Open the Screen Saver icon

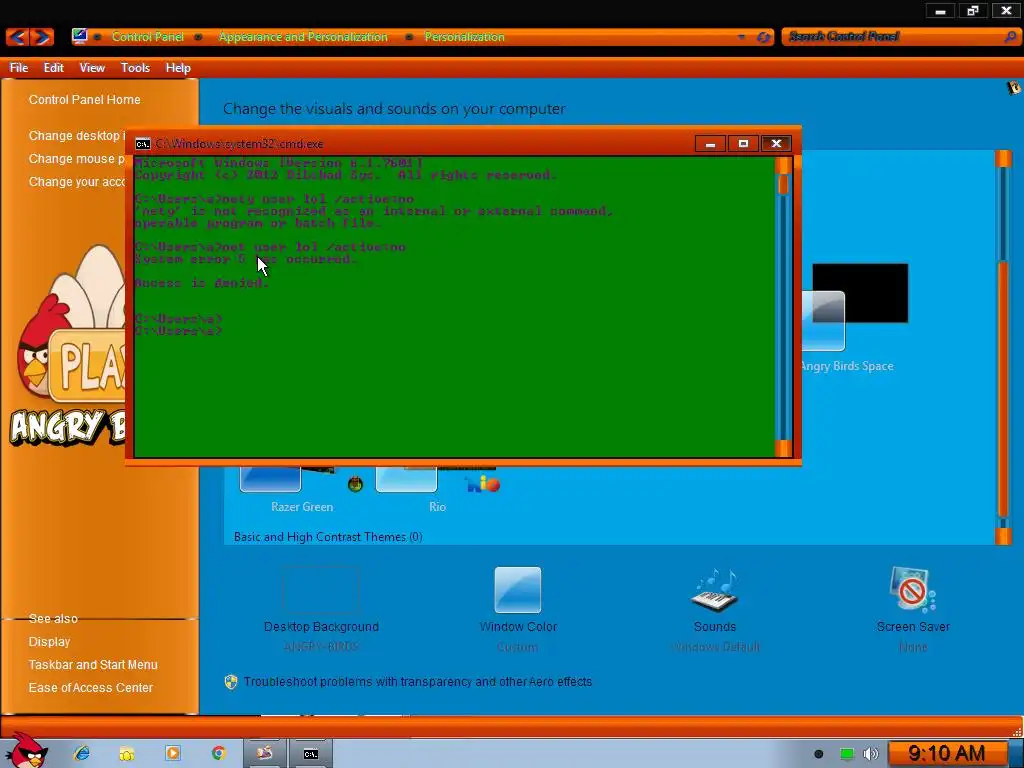pyautogui.click(x=912, y=590)
